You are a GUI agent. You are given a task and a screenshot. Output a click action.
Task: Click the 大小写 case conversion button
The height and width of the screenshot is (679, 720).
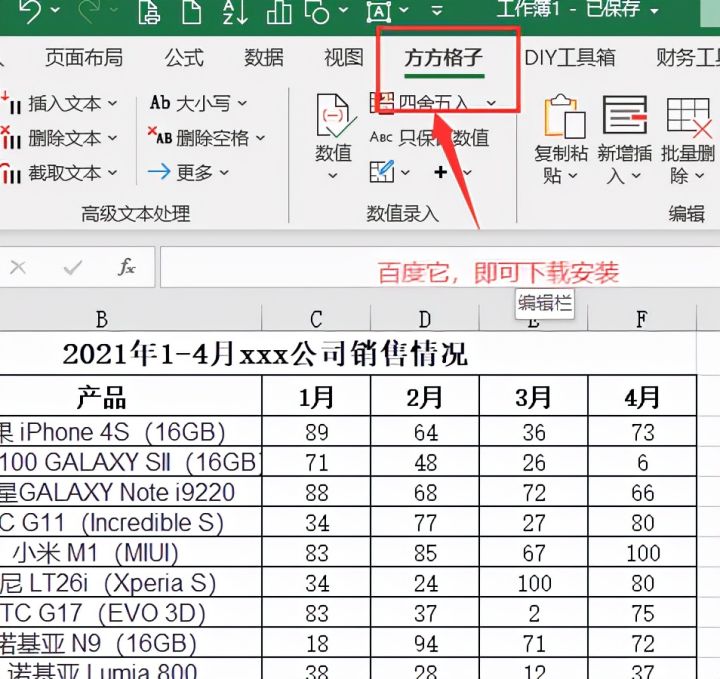tap(198, 103)
